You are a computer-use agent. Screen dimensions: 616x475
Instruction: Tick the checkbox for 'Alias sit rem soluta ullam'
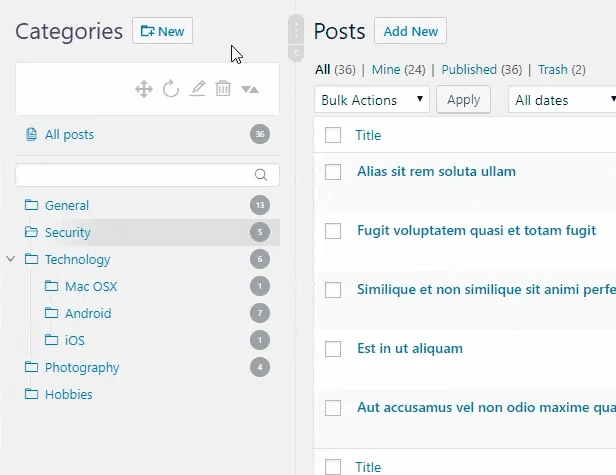[x=333, y=172]
